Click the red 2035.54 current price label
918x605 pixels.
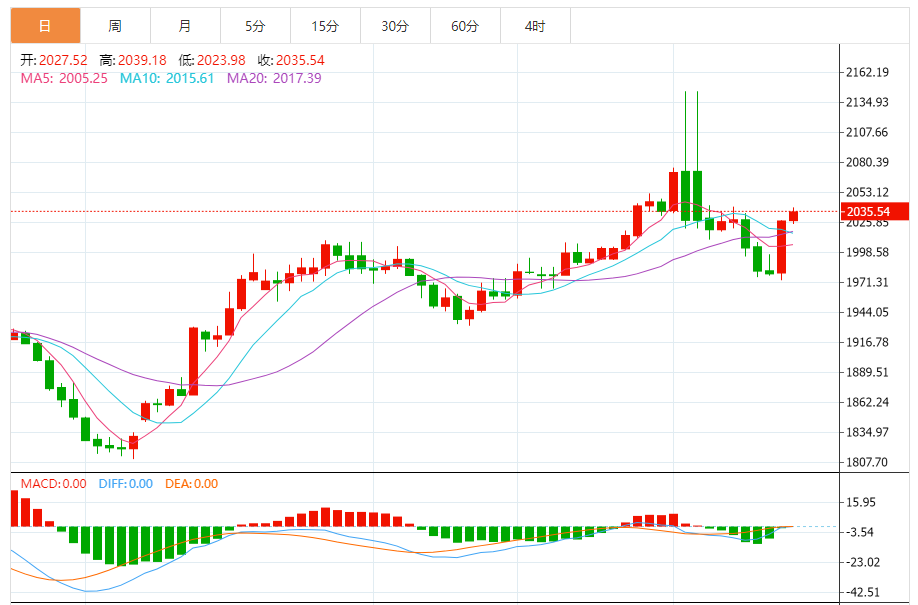coord(875,211)
